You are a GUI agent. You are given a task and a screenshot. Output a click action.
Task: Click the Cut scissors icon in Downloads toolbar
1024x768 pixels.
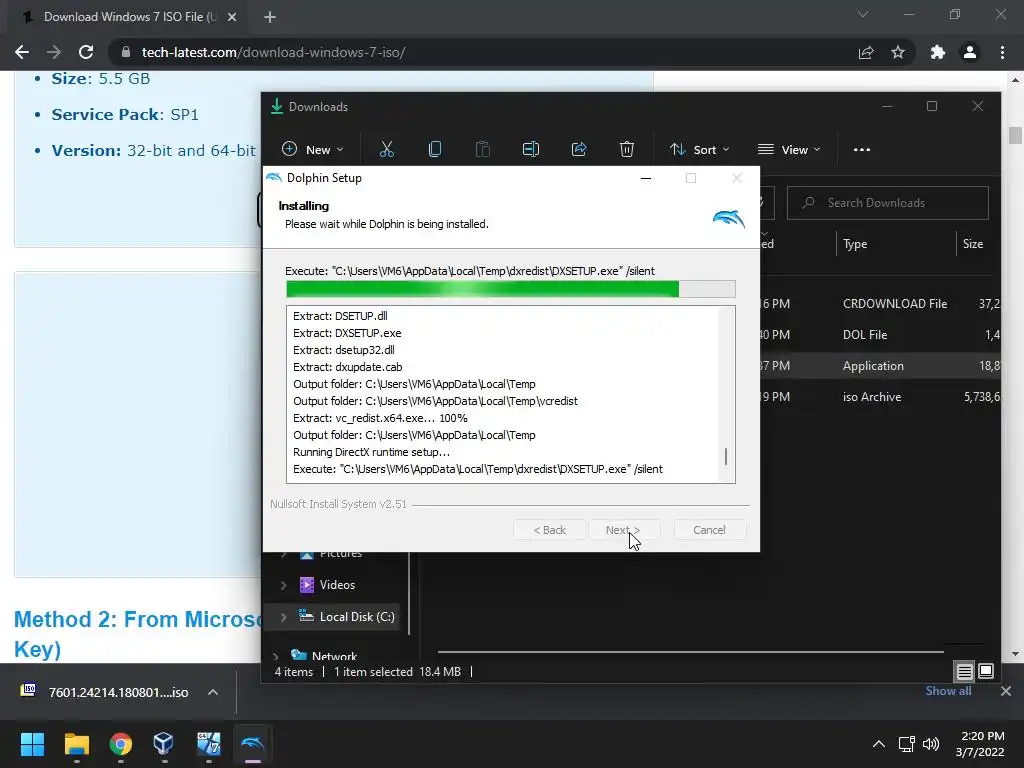[x=387, y=150]
